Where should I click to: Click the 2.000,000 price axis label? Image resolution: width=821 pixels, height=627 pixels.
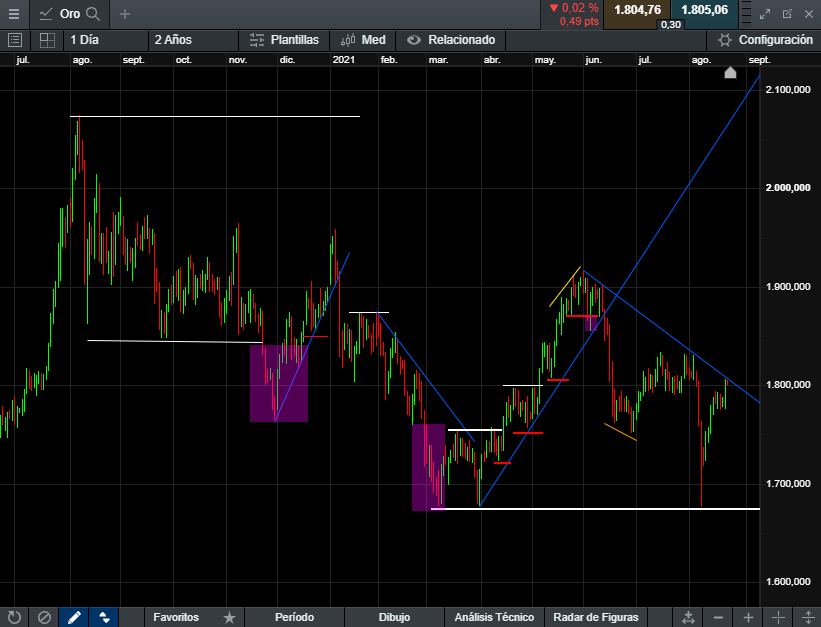(788, 188)
